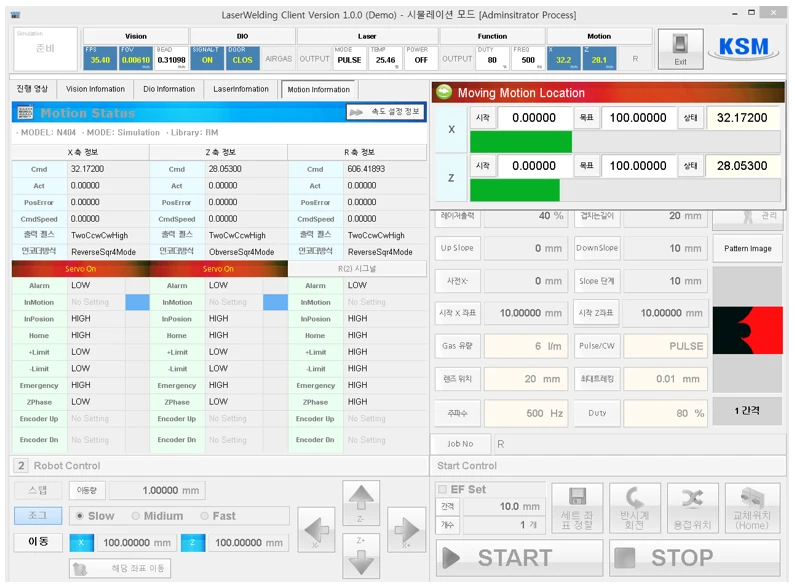Select the Fast speed radio button
The width and height of the screenshot is (795, 588).
pos(204,516)
